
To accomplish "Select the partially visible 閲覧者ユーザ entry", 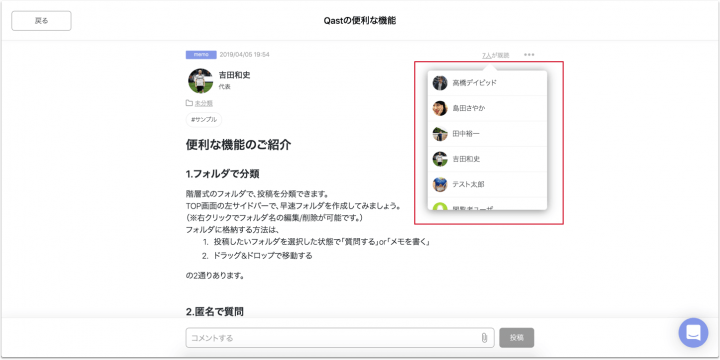I will coord(487,204).
